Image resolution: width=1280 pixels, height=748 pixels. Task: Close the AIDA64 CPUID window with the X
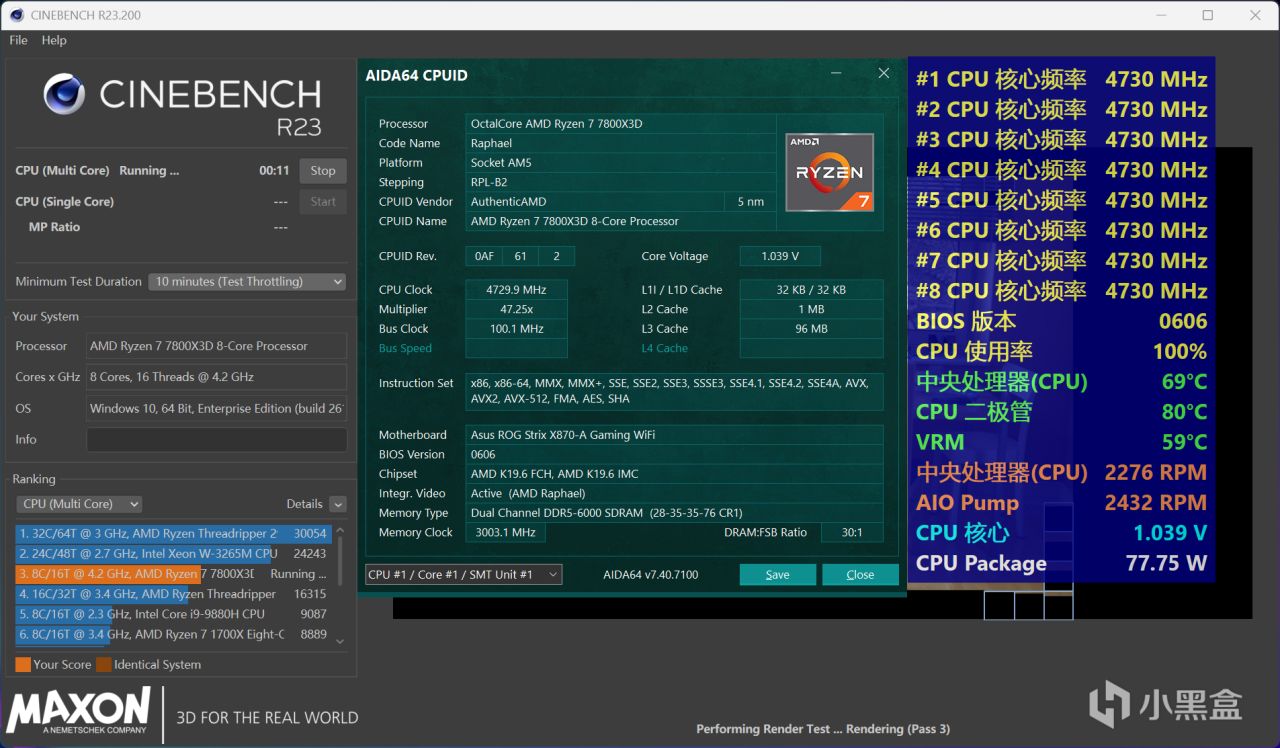coord(884,73)
